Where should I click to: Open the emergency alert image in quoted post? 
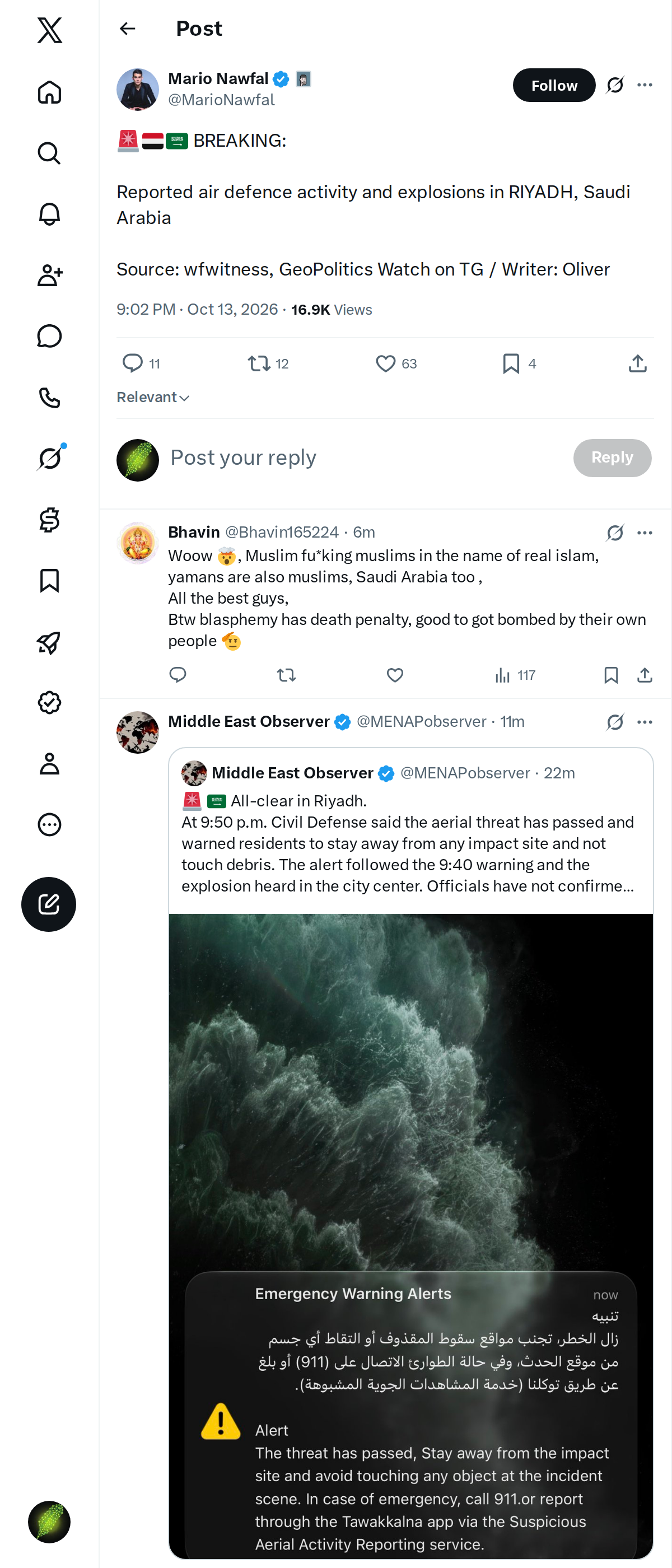click(411, 1236)
